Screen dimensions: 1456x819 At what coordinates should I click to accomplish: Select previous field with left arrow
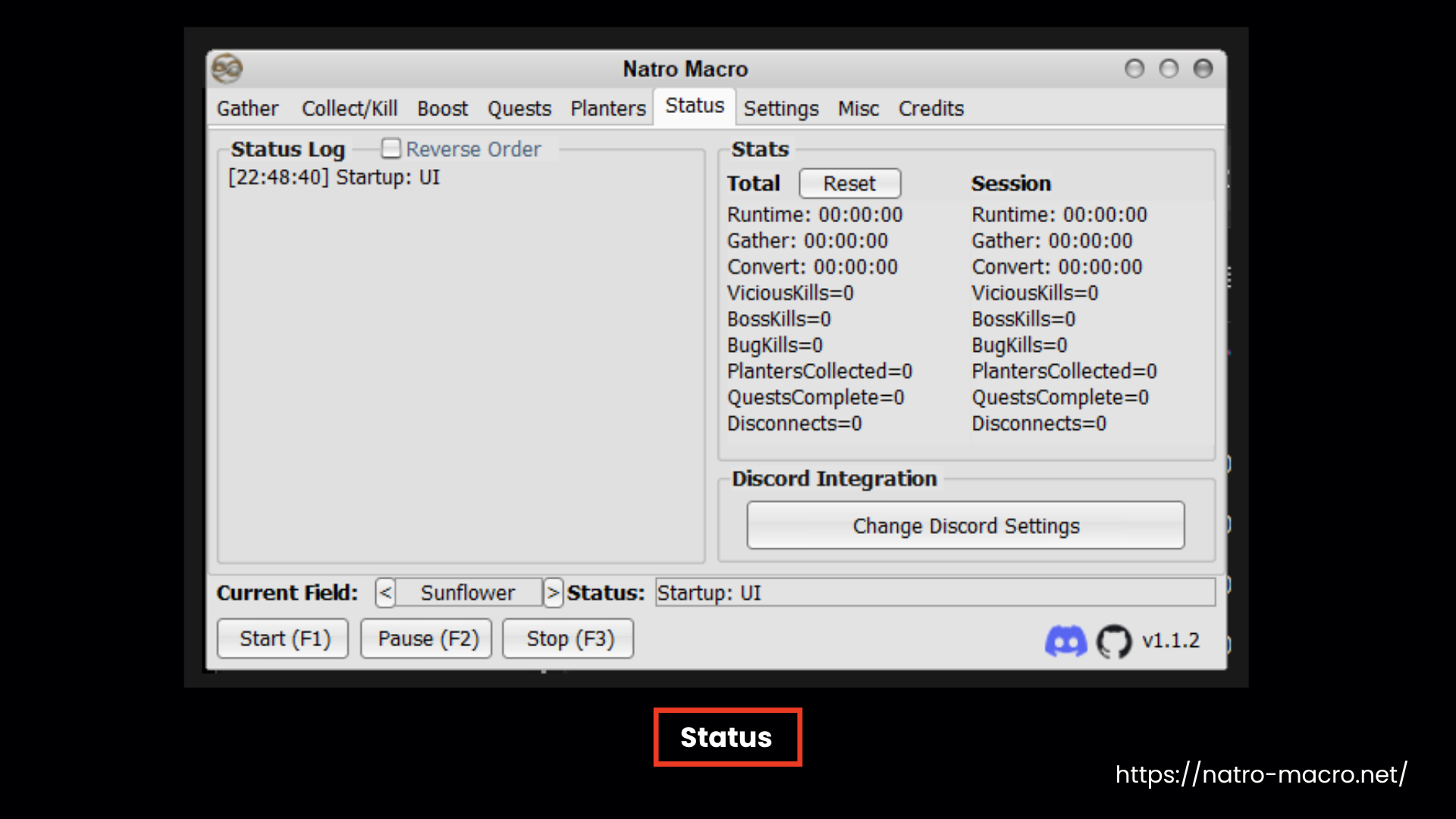[x=385, y=592]
